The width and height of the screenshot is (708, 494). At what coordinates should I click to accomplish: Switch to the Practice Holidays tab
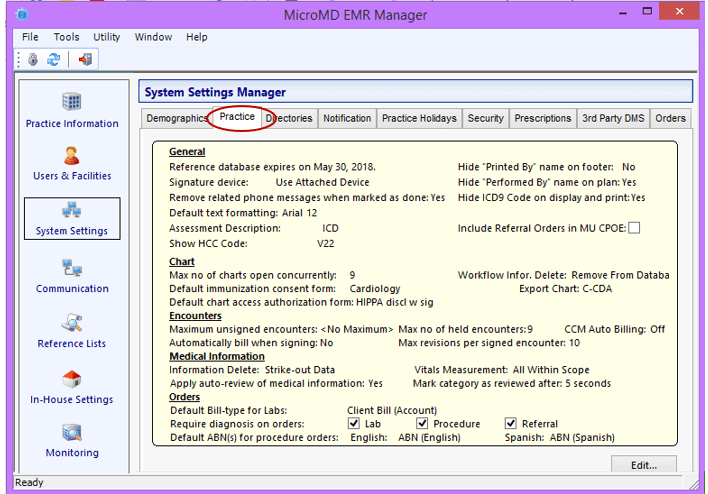(x=419, y=118)
